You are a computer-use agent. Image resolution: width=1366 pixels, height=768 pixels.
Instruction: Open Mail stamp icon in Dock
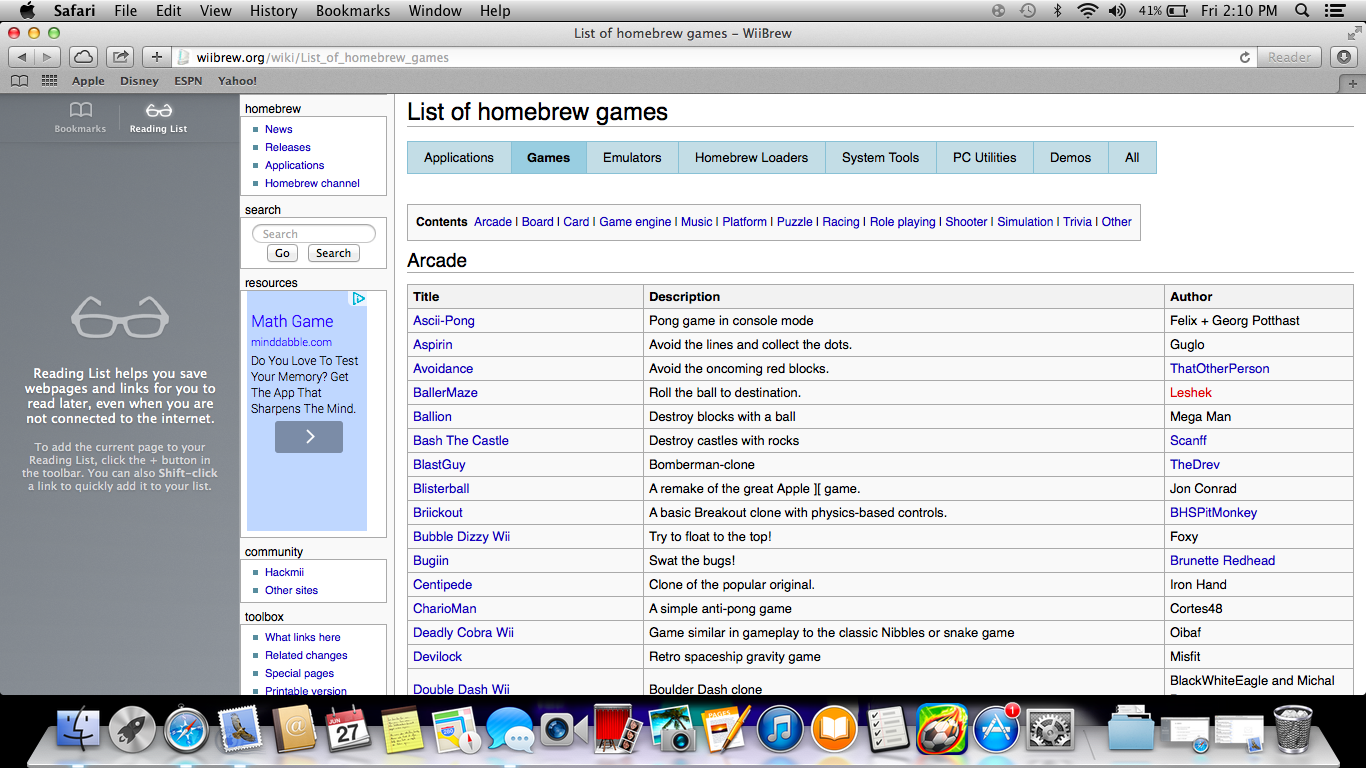pos(240,730)
